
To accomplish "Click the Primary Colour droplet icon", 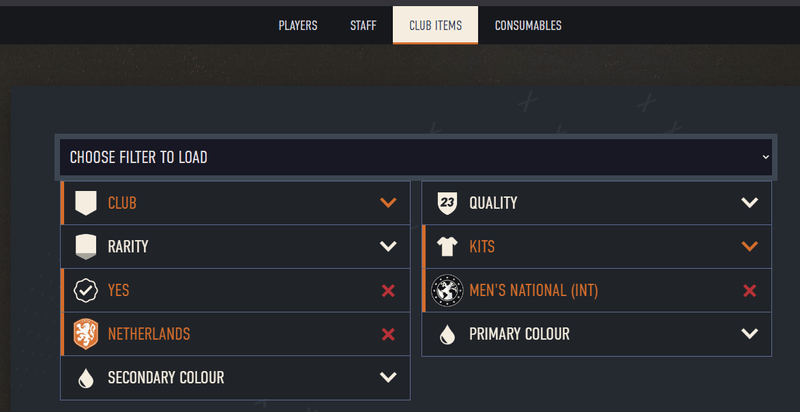I will tap(447, 334).
